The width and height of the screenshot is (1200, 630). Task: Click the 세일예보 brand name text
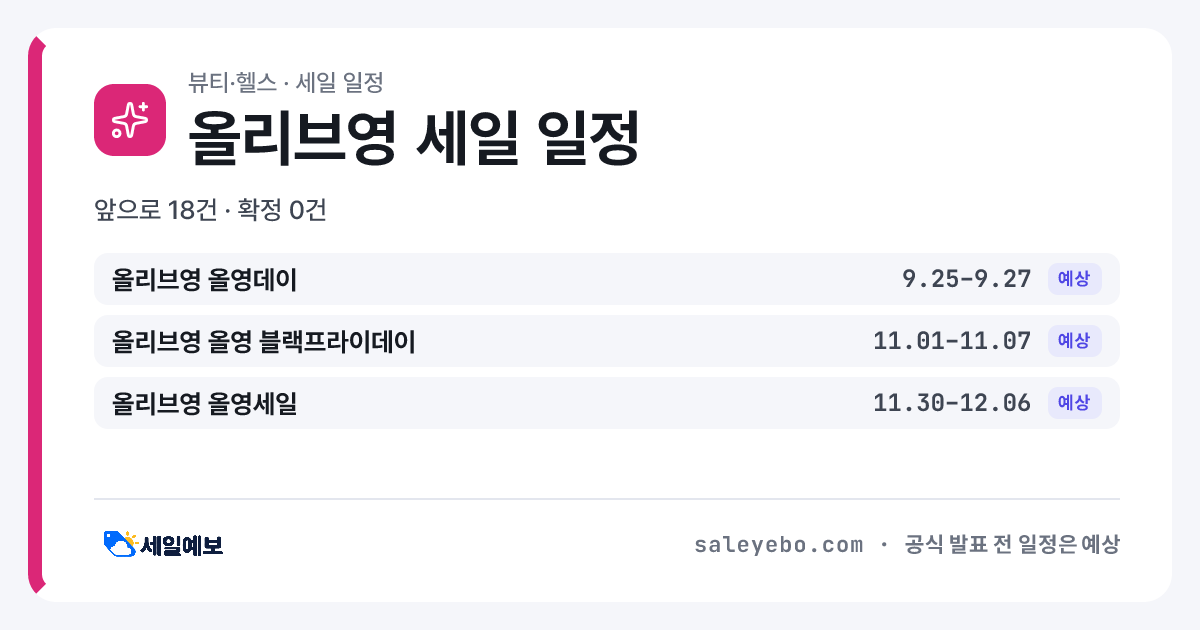coord(182,545)
